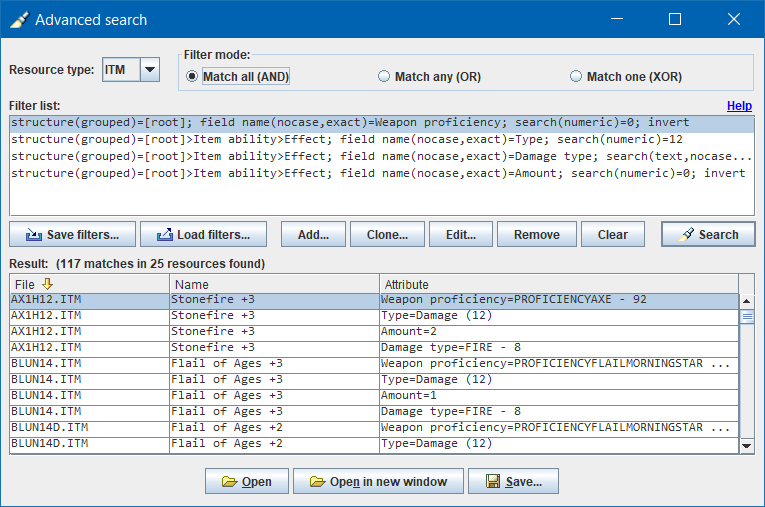The height and width of the screenshot is (507, 765).
Task: Start the search with the Search button
Action: click(x=708, y=235)
